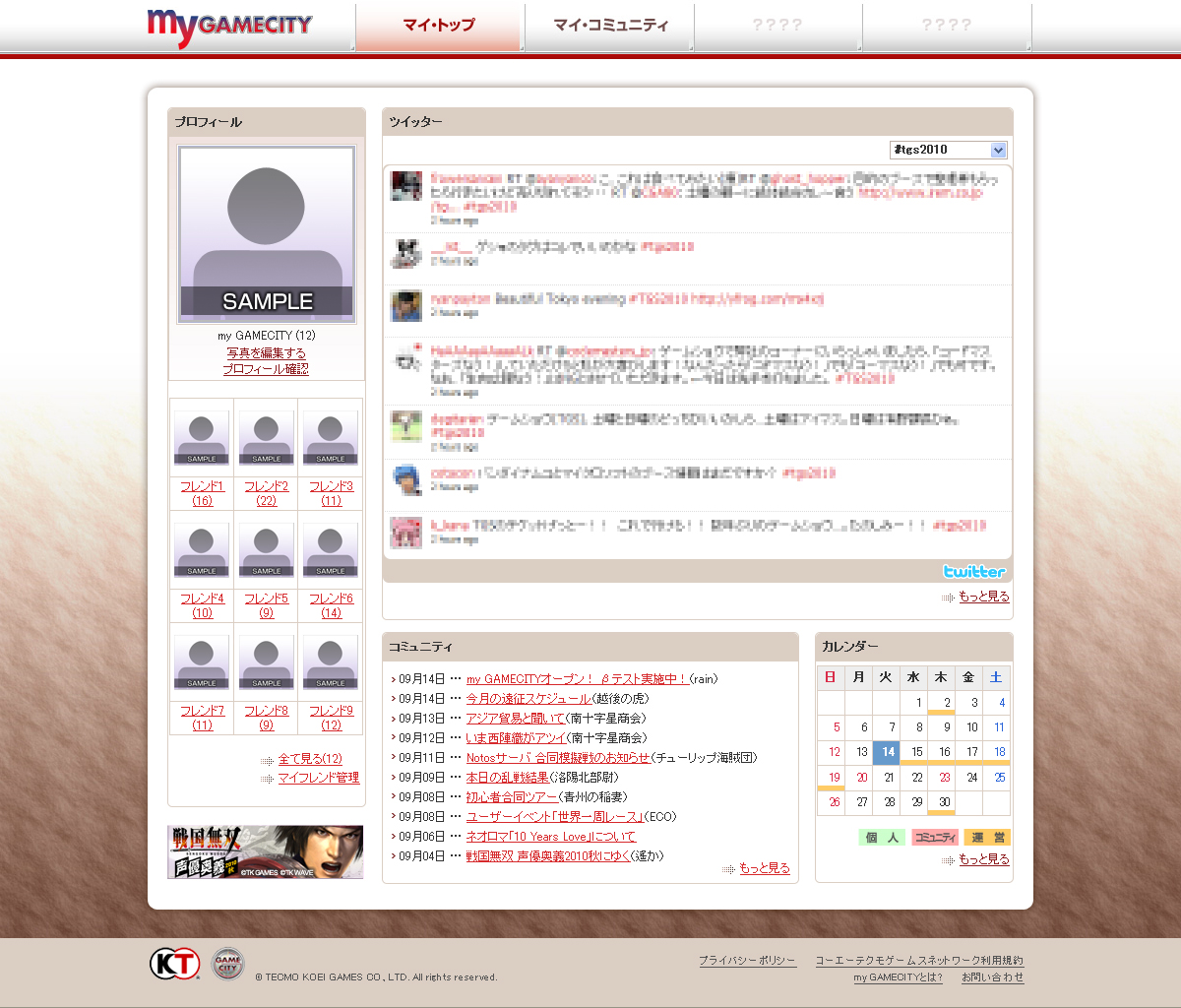Select calendar date 19
Viewport: 1181px width, 1008px height.
click(832, 778)
